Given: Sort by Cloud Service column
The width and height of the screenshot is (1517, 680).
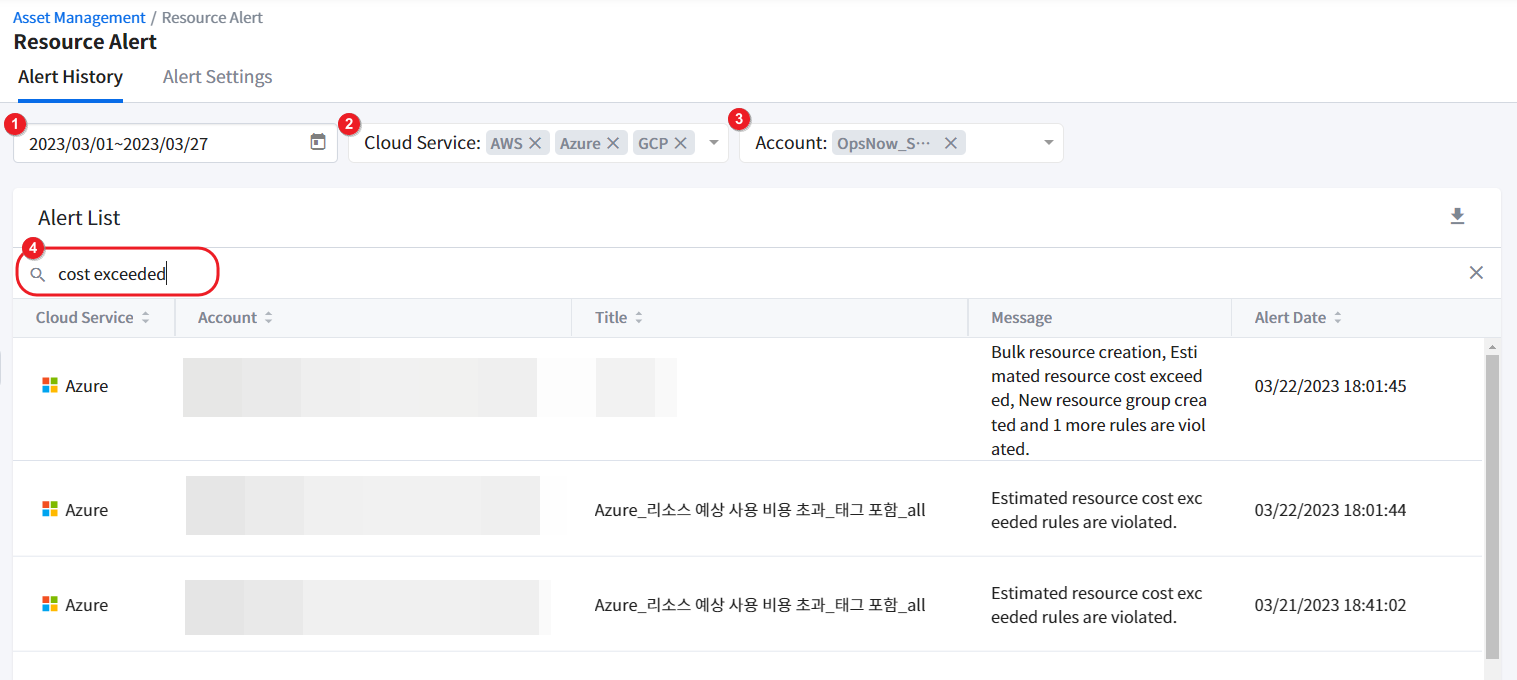Looking at the screenshot, I should (x=145, y=318).
